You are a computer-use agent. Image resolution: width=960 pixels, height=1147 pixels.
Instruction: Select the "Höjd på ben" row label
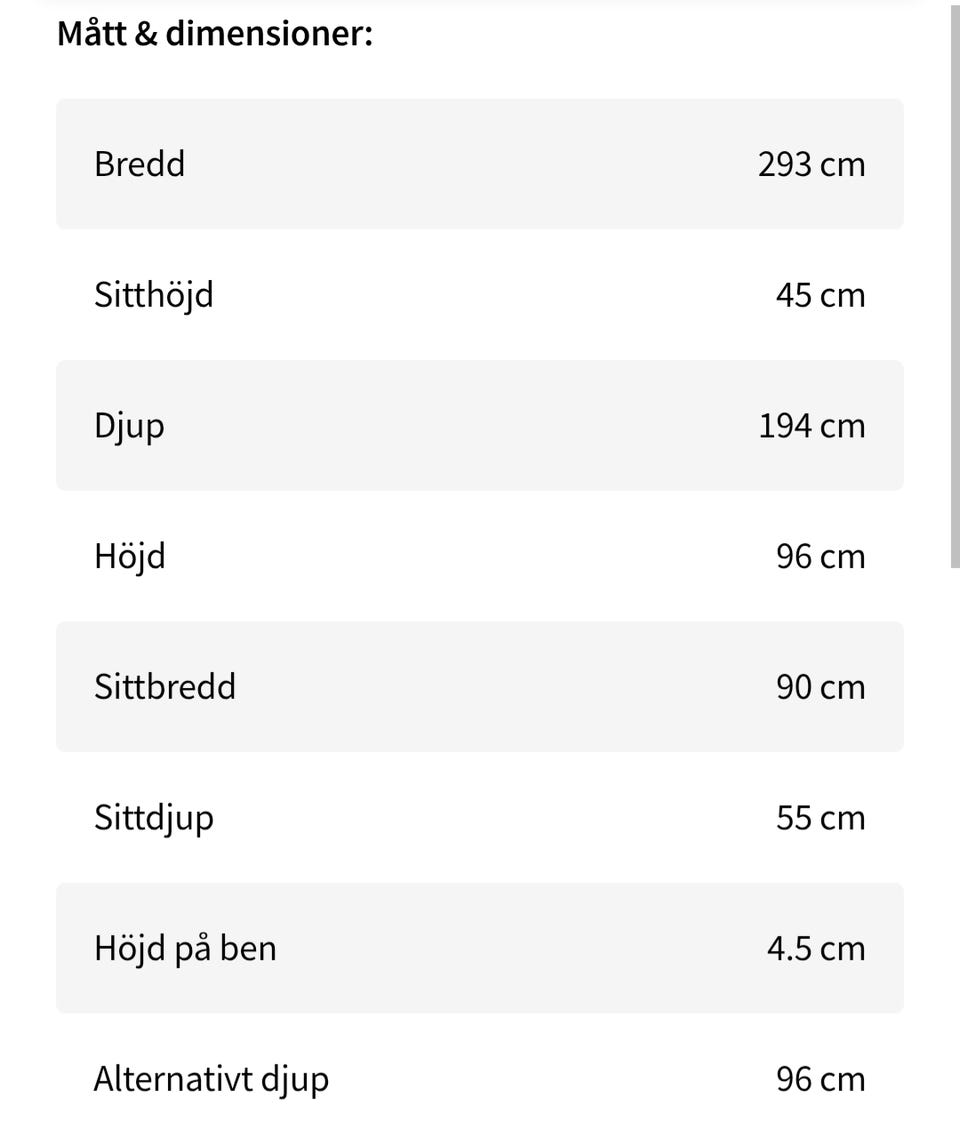pos(185,948)
